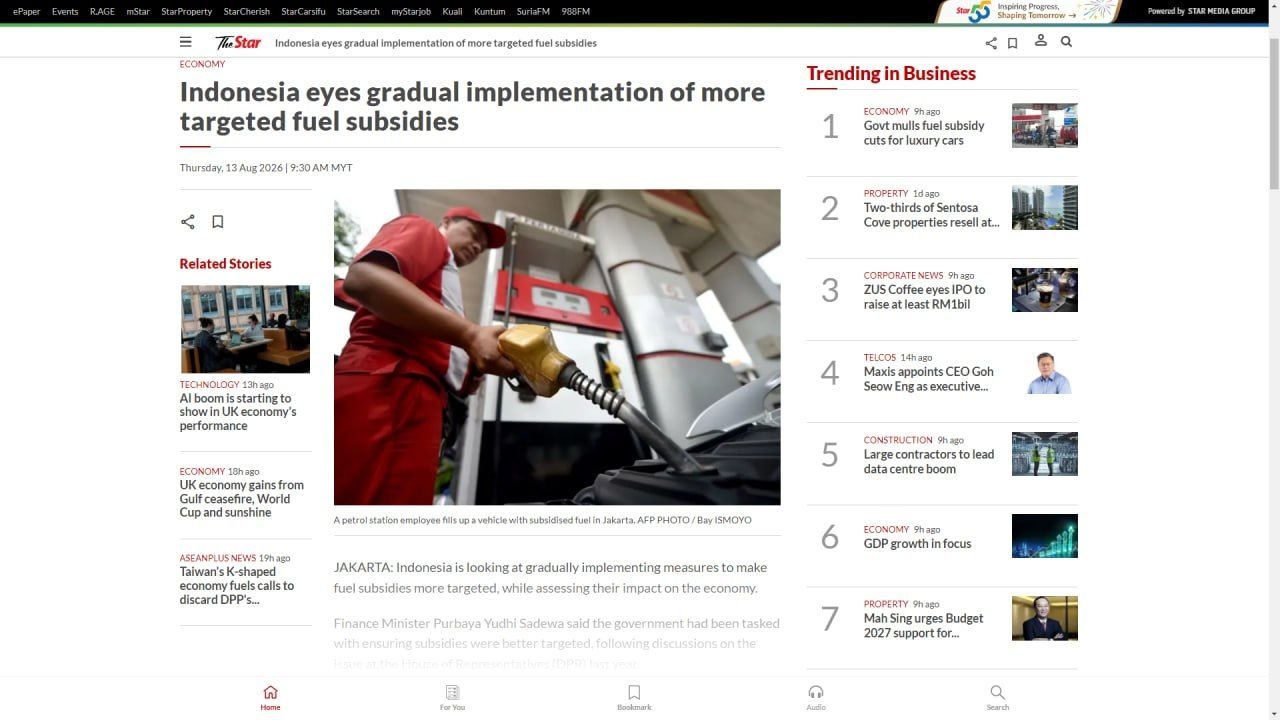Open the user account icon

click(1041, 41)
